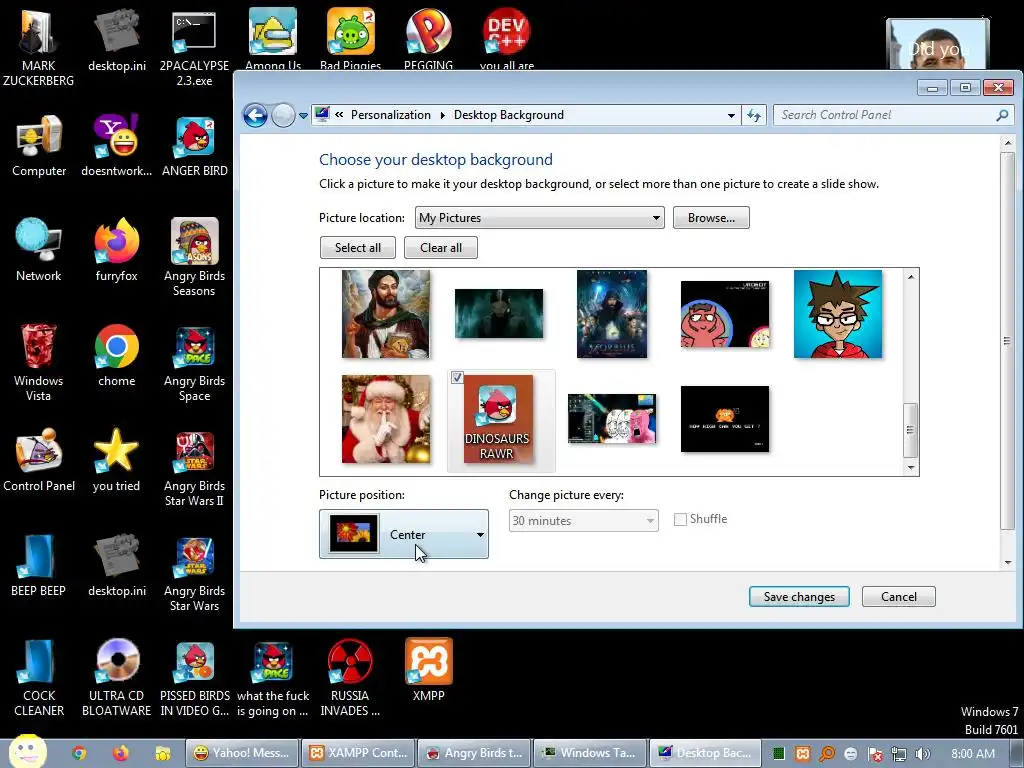Image resolution: width=1024 pixels, height=768 pixels.
Task: Pick the bearded man painting thumbnail
Action: (x=386, y=314)
